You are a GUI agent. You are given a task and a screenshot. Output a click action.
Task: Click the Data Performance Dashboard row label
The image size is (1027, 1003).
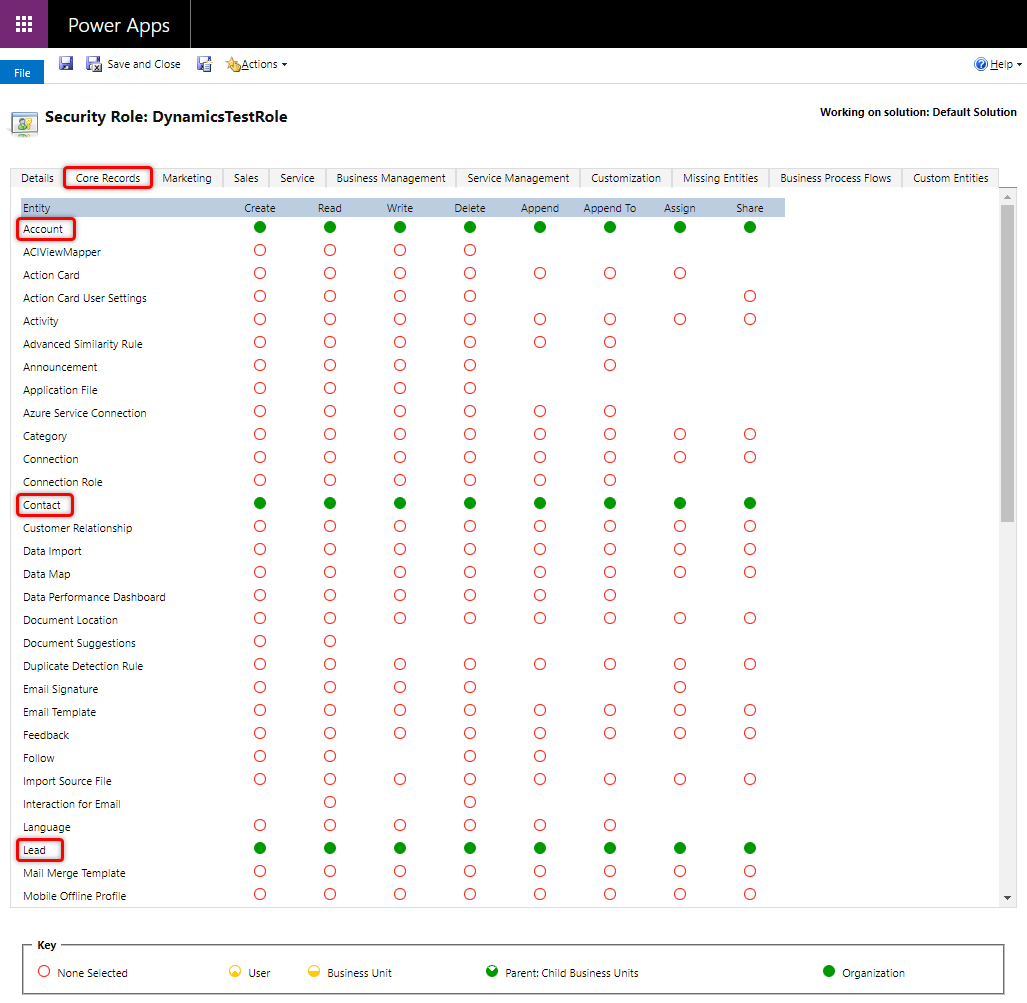coord(94,597)
